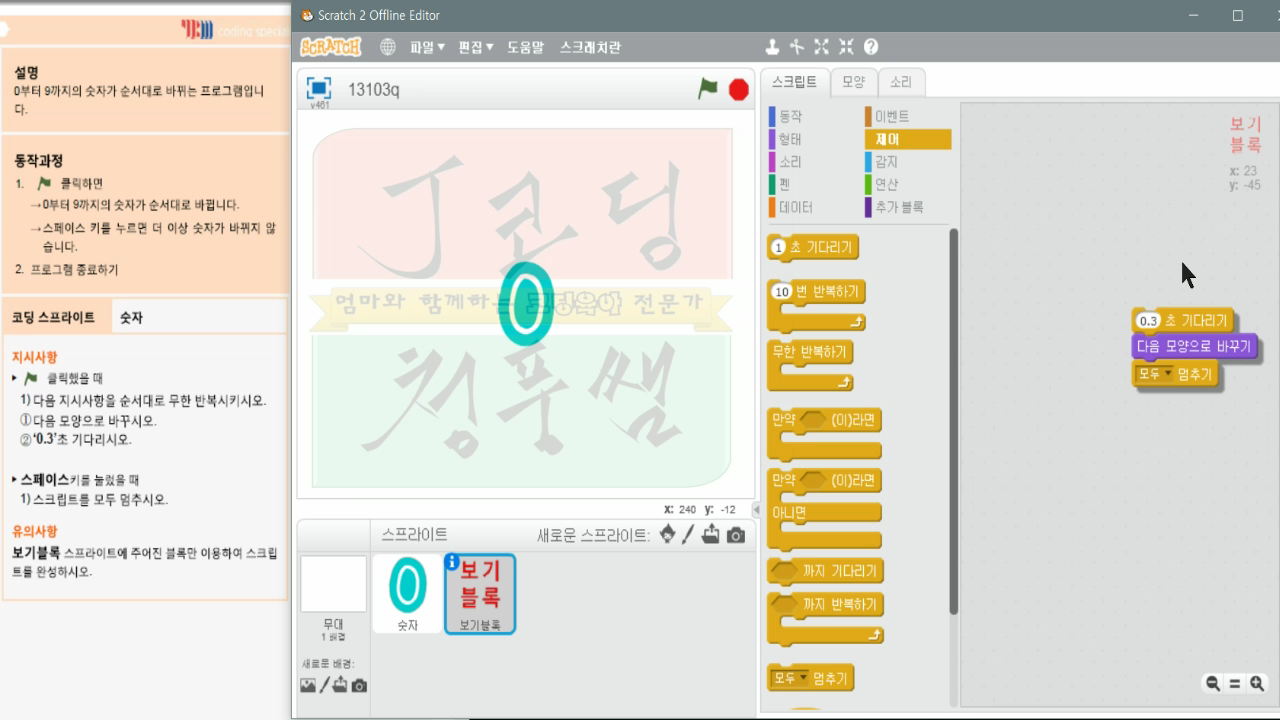Switch to the 모양 tab
The height and width of the screenshot is (720, 1280).
(852, 83)
